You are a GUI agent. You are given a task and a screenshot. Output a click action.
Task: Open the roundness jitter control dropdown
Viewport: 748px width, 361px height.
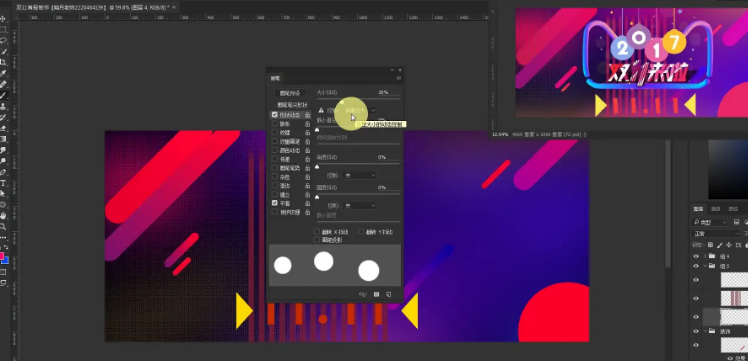tap(360, 206)
